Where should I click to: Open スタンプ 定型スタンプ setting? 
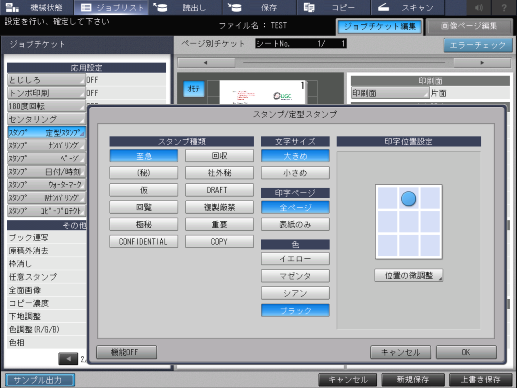point(46,132)
